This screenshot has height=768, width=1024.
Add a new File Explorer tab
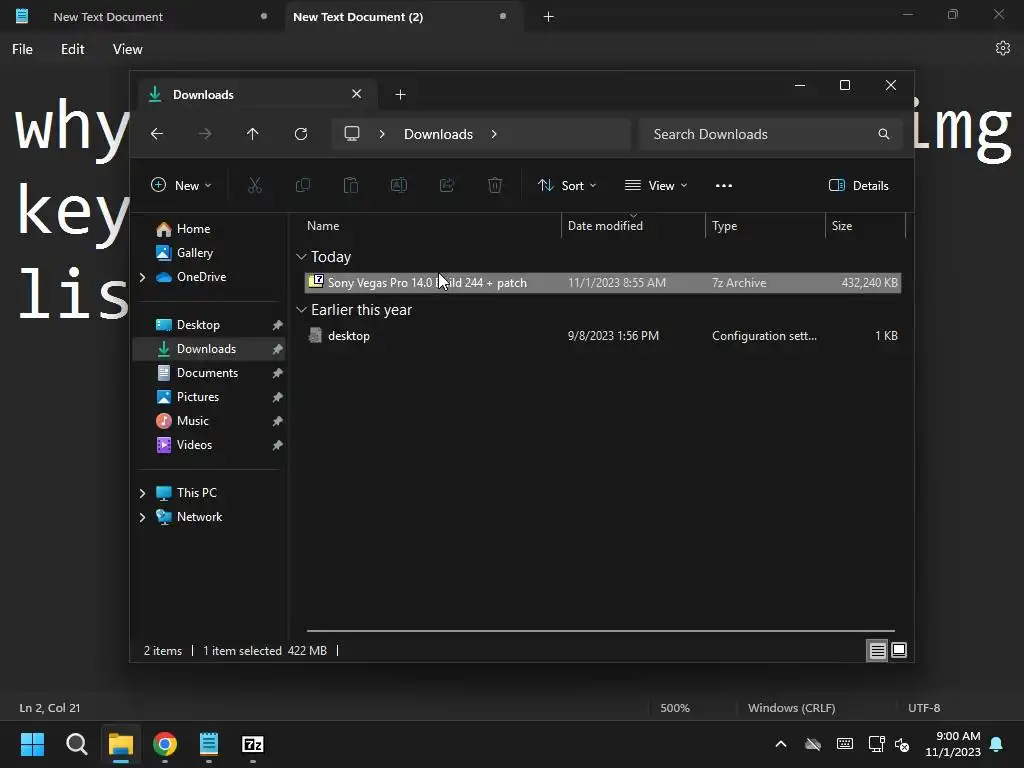pos(400,95)
